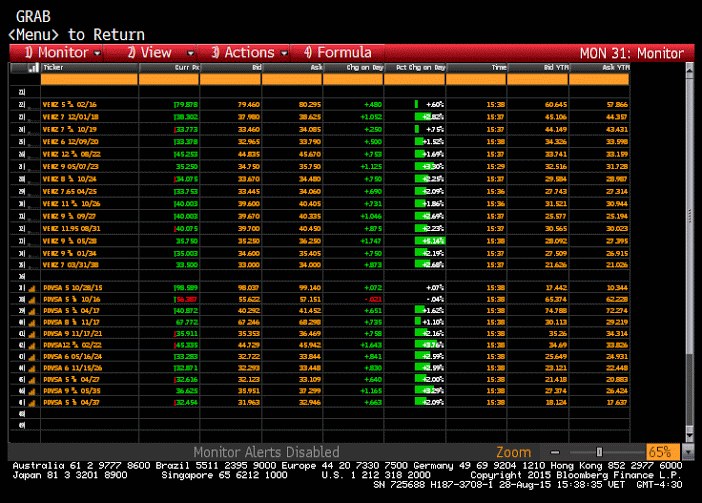Select ticker VENZ 7 03/31/38

(71, 265)
